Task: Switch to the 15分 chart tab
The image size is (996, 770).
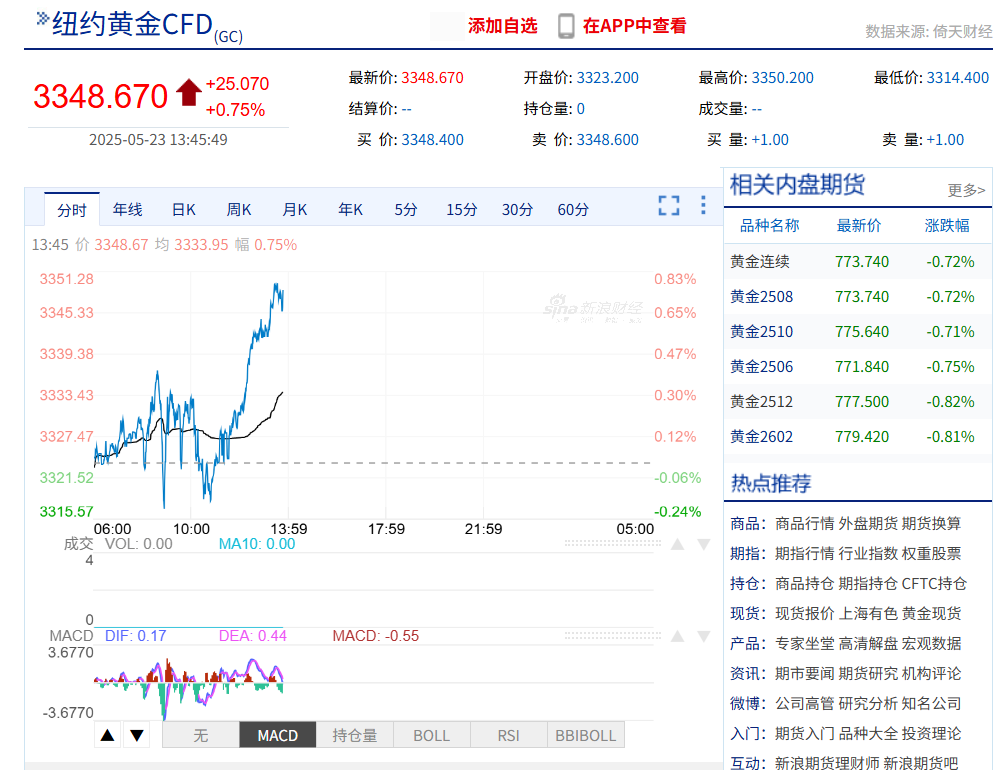Action: pyautogui.click(x=462, y=210)
